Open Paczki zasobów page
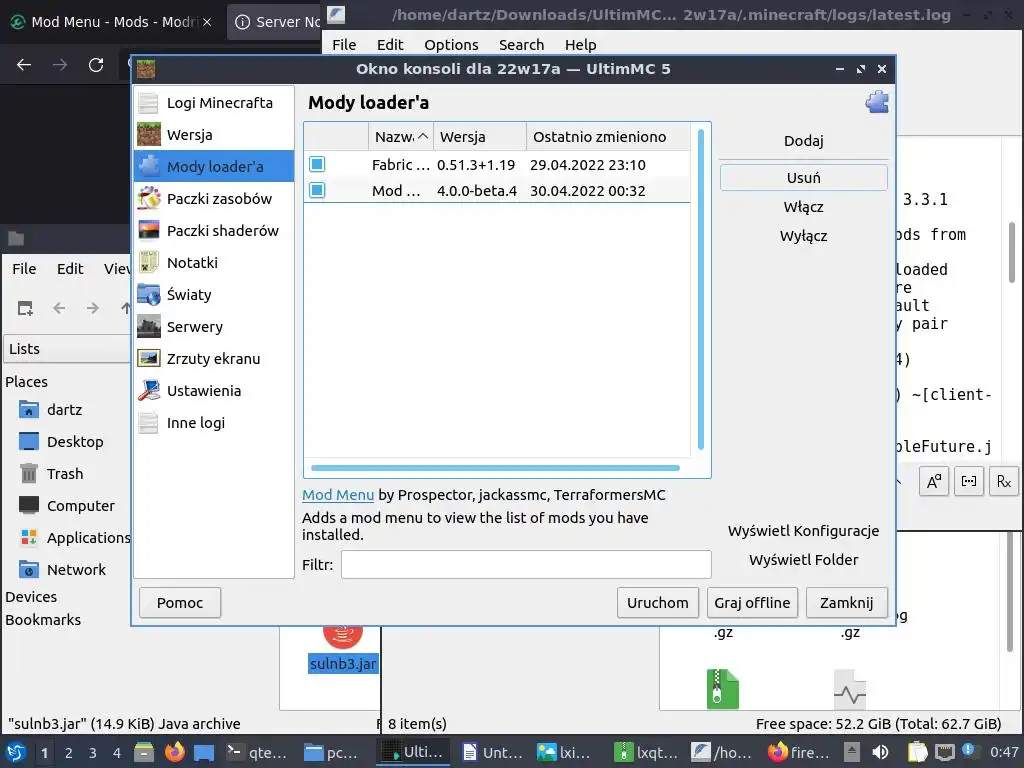1024x768 pixels. click(x=214, y=199)
